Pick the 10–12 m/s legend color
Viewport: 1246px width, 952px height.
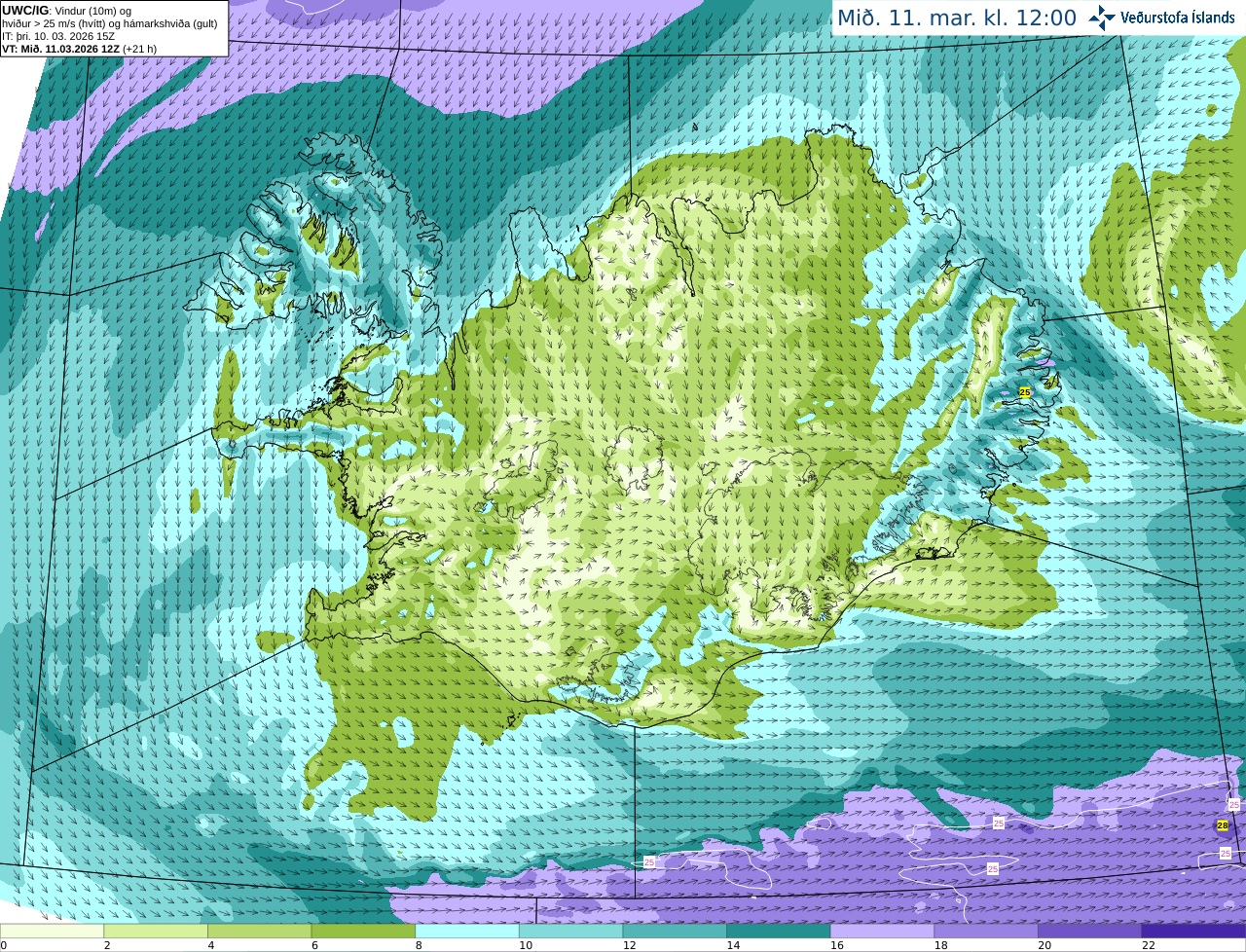[570, 931]
